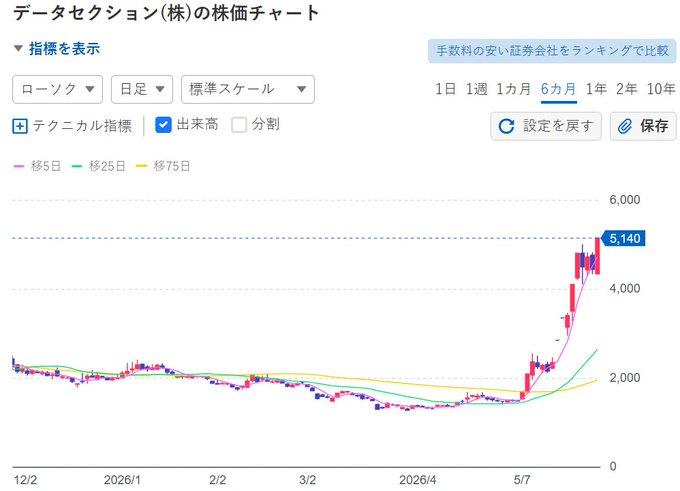Image resolution: width=680 pixels, height=491 pixels.
Task: Open the 標準スケール scale dropdown
Action: (248, 89)
